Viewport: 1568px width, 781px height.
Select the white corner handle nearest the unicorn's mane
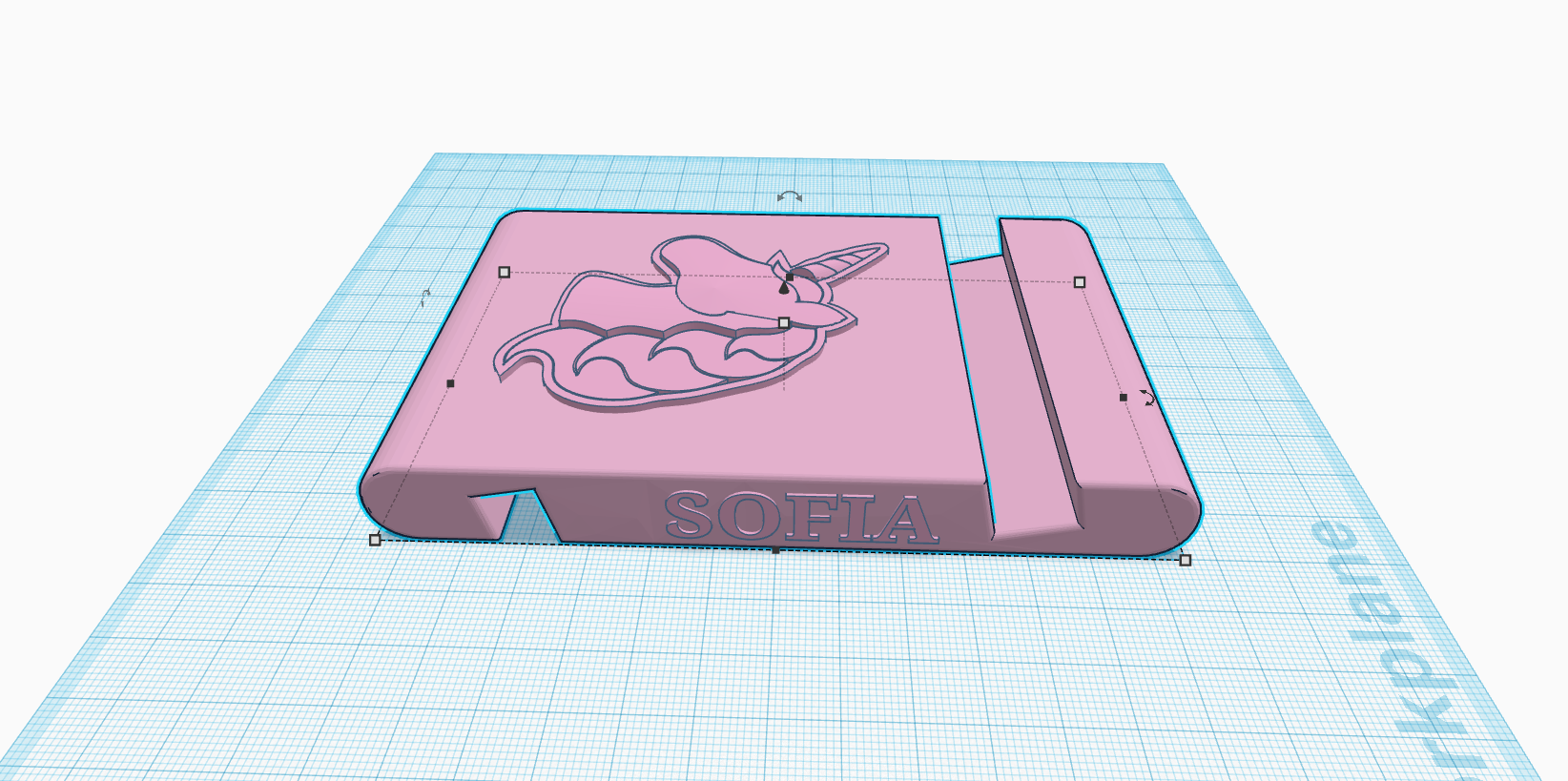pos(505,273)
